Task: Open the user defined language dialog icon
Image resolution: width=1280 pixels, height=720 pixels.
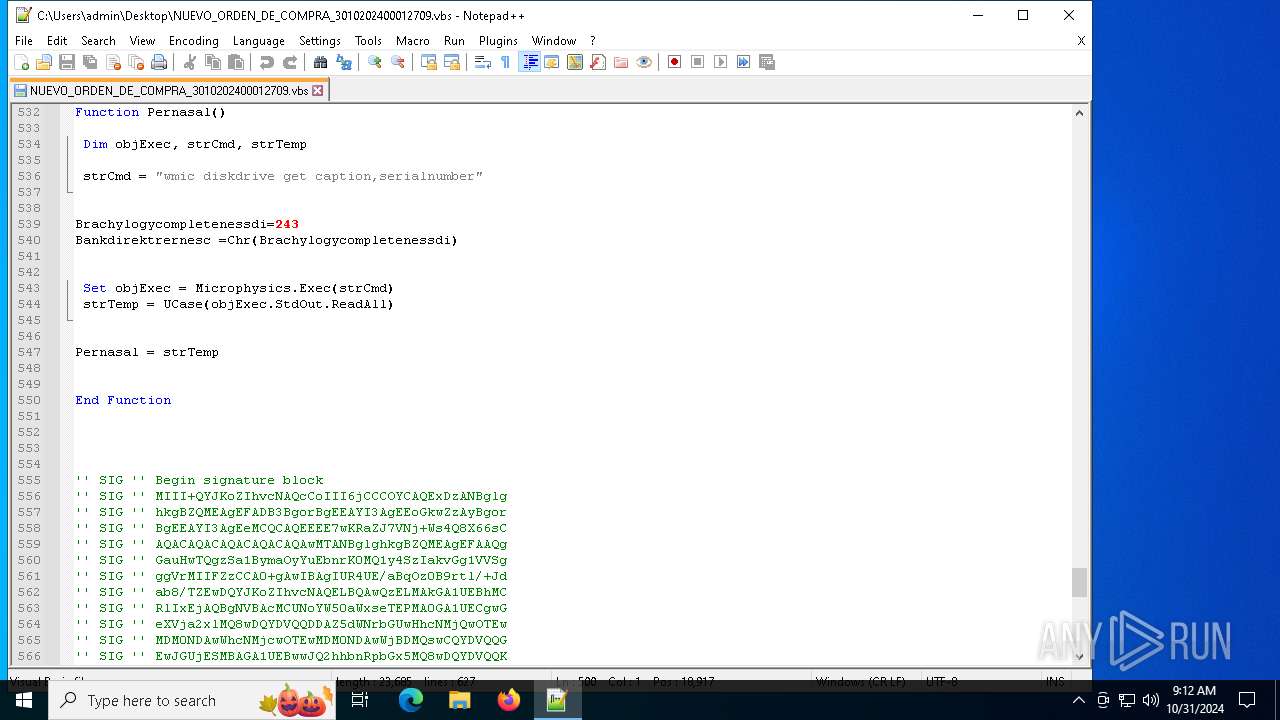Action: (552, 62)
